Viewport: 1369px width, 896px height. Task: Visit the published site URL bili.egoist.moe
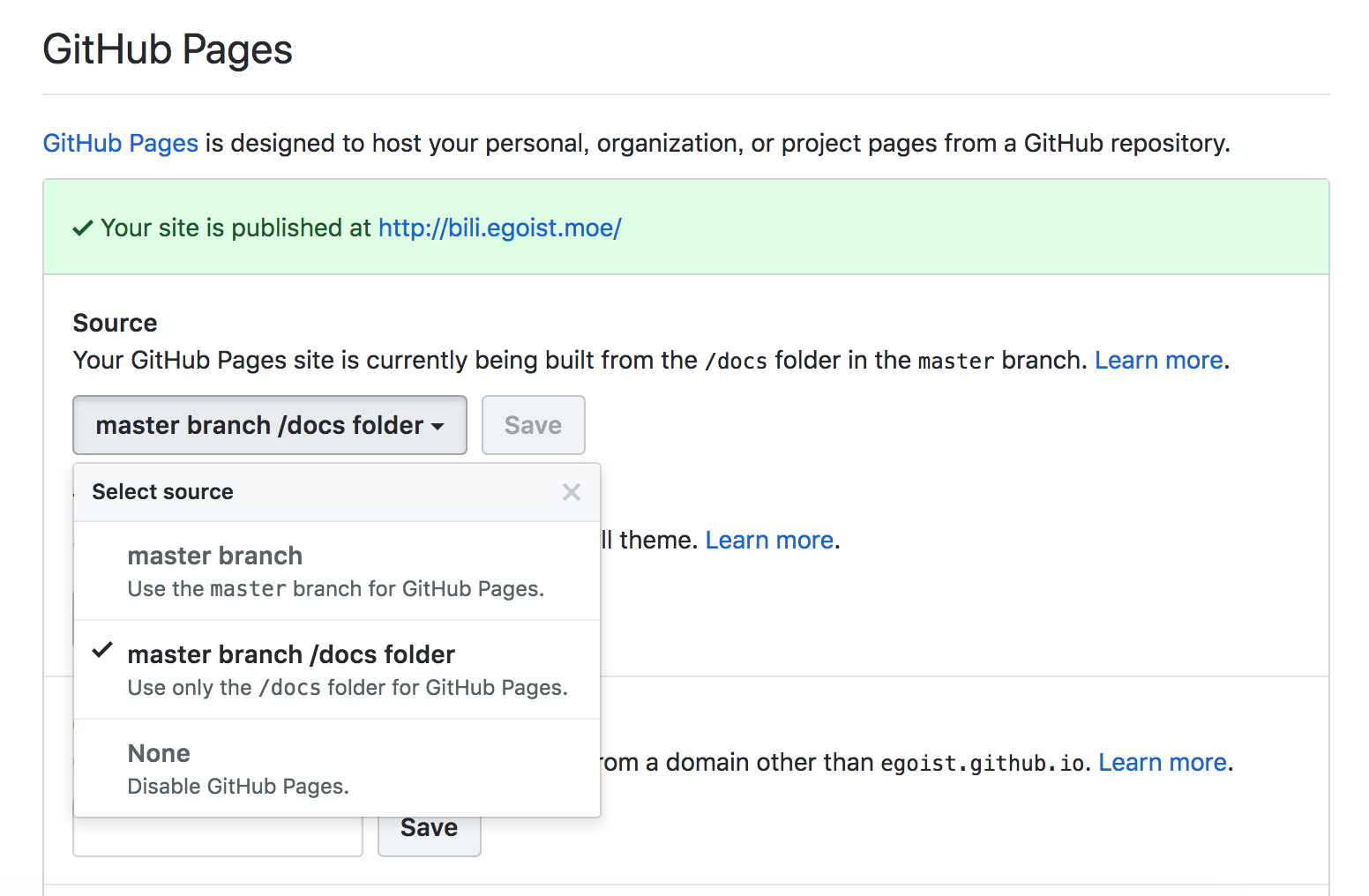(499, 228)
